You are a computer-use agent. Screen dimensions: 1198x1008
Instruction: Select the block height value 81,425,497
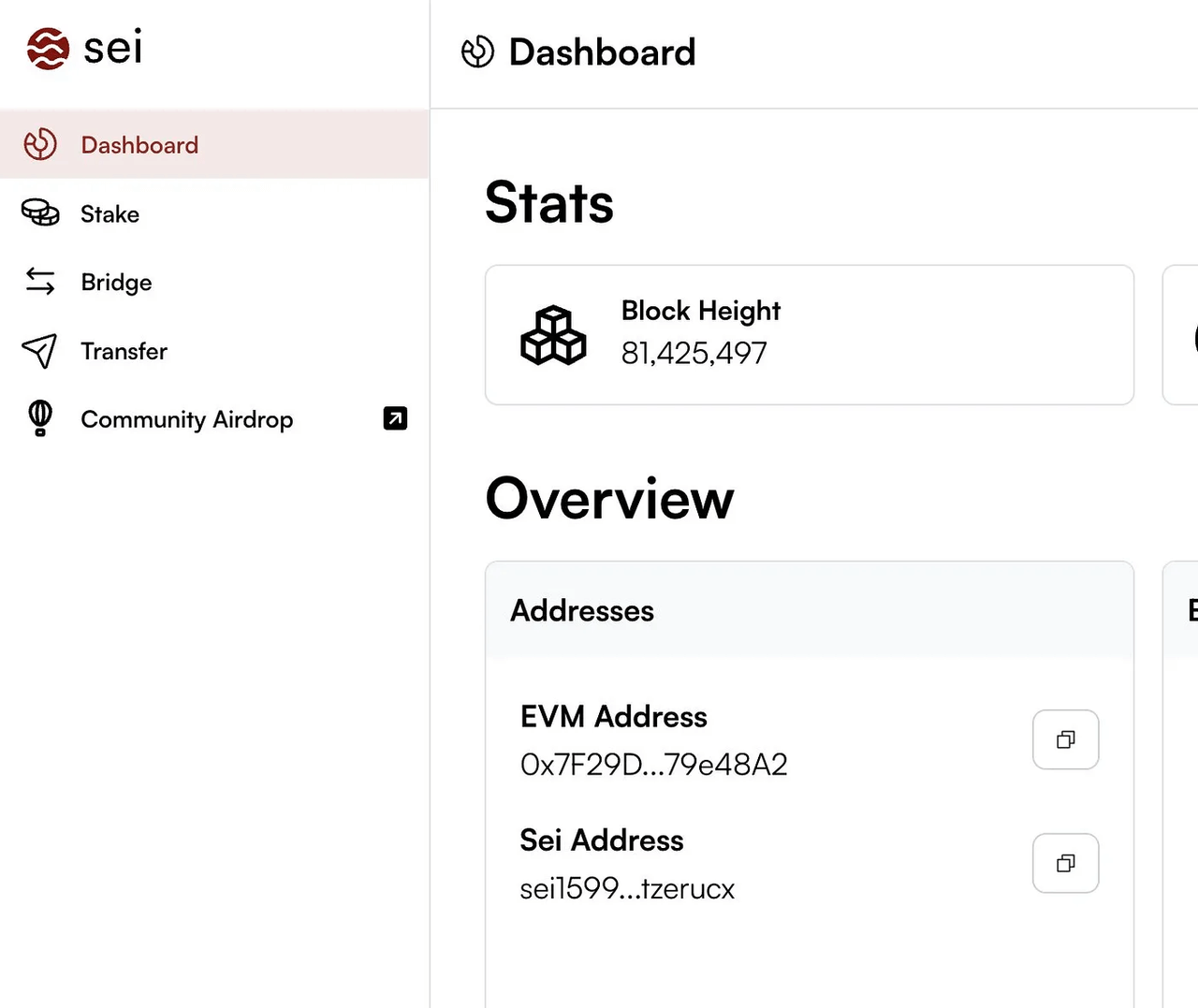694,353
